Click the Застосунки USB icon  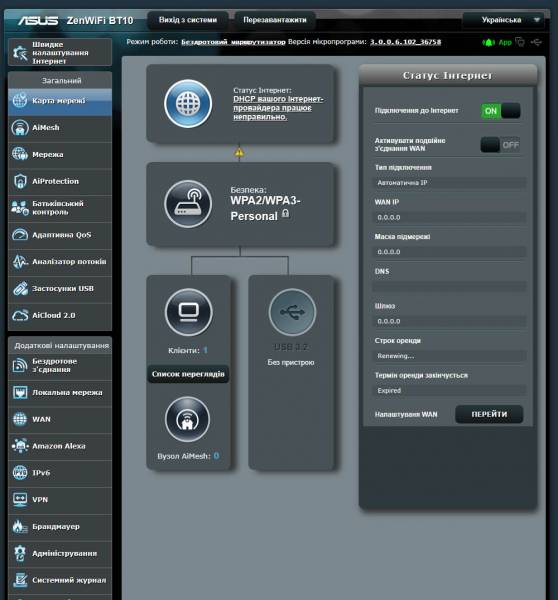click(x=20, y=289)
